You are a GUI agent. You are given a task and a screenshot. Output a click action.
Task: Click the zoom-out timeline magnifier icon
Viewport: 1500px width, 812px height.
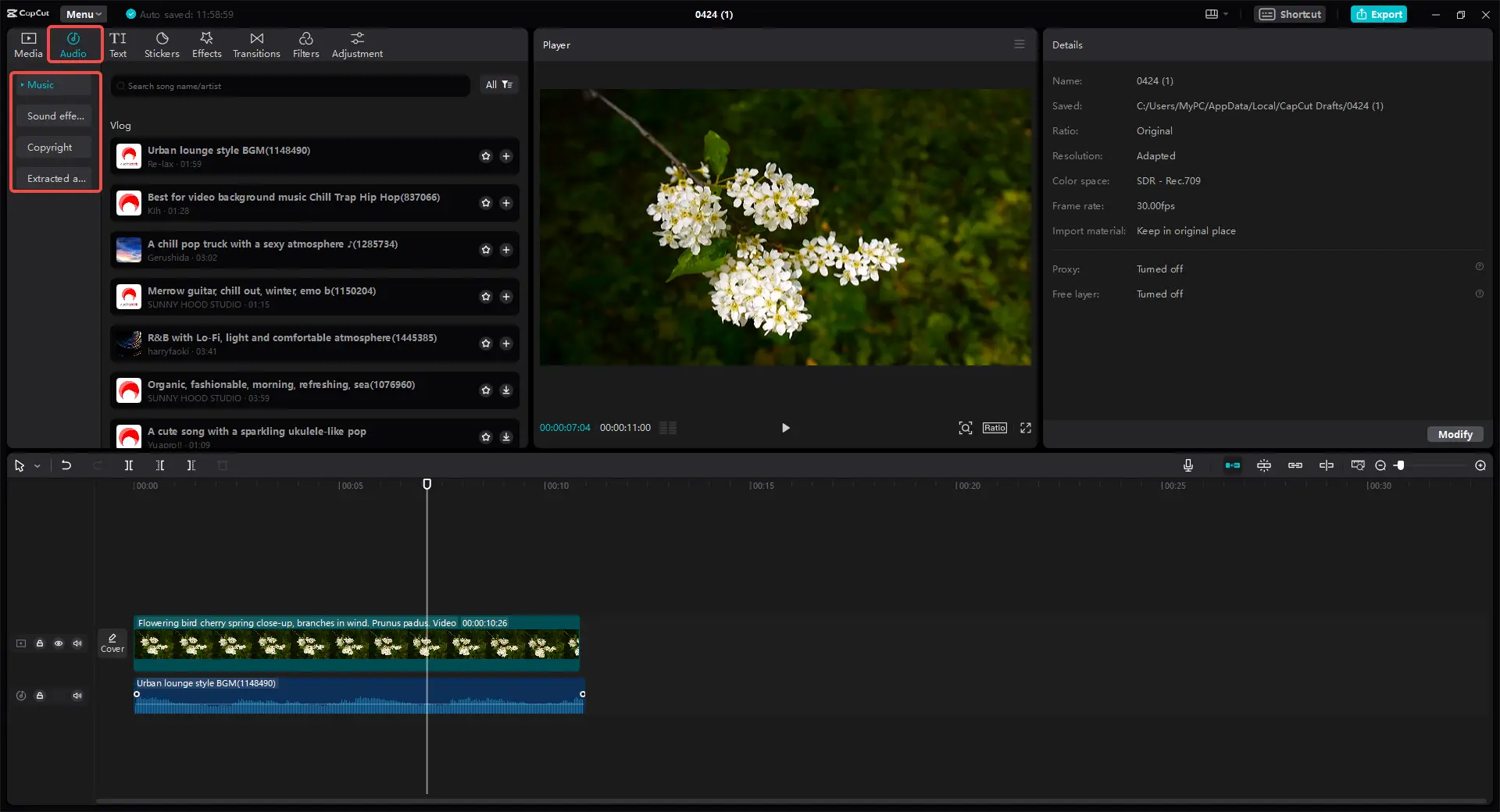[x=1380, y=465]
